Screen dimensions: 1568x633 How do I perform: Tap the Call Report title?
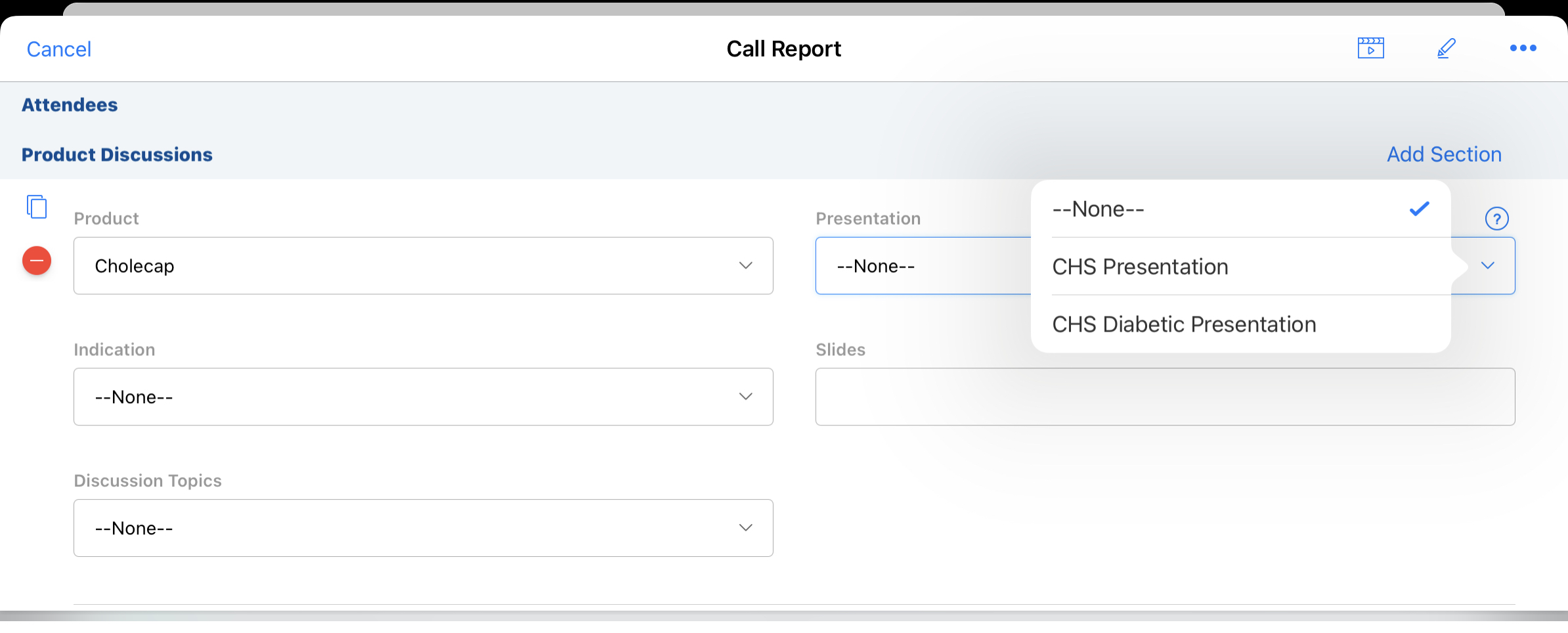(783, 49)
